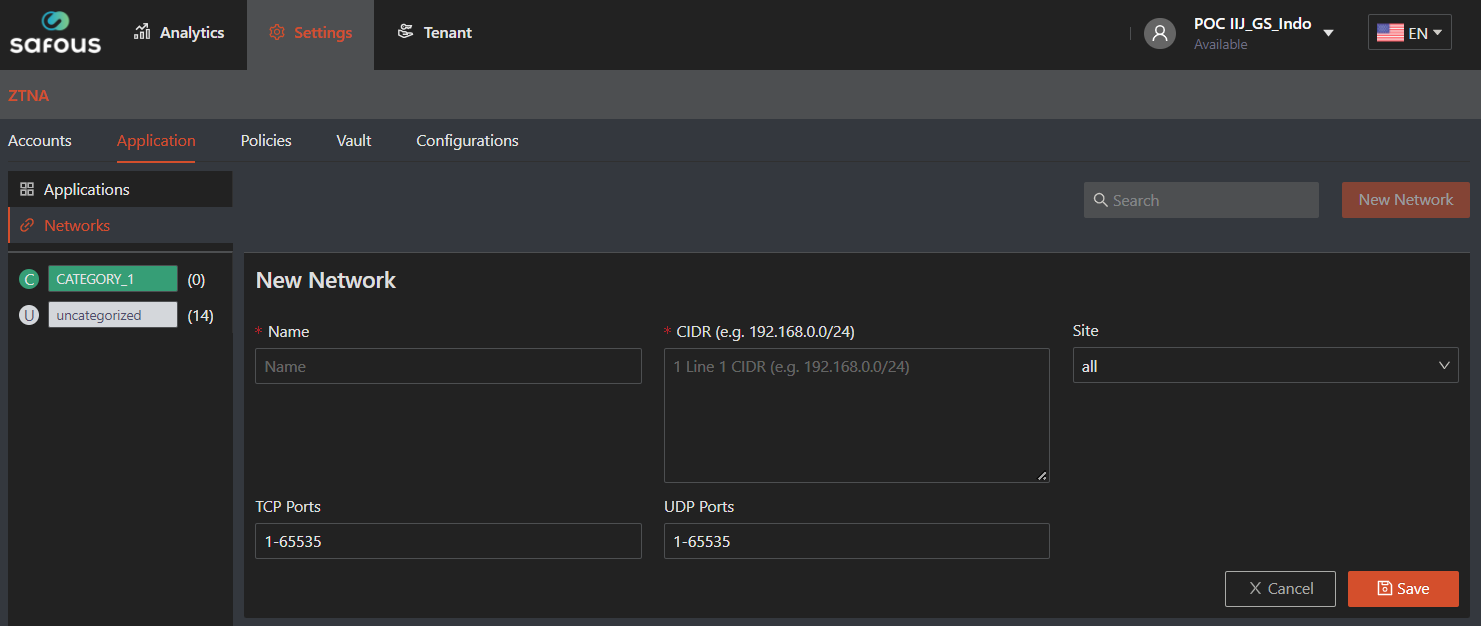
Task: Select the green CATEGORY_1 label
Action: tap(112, 280)
